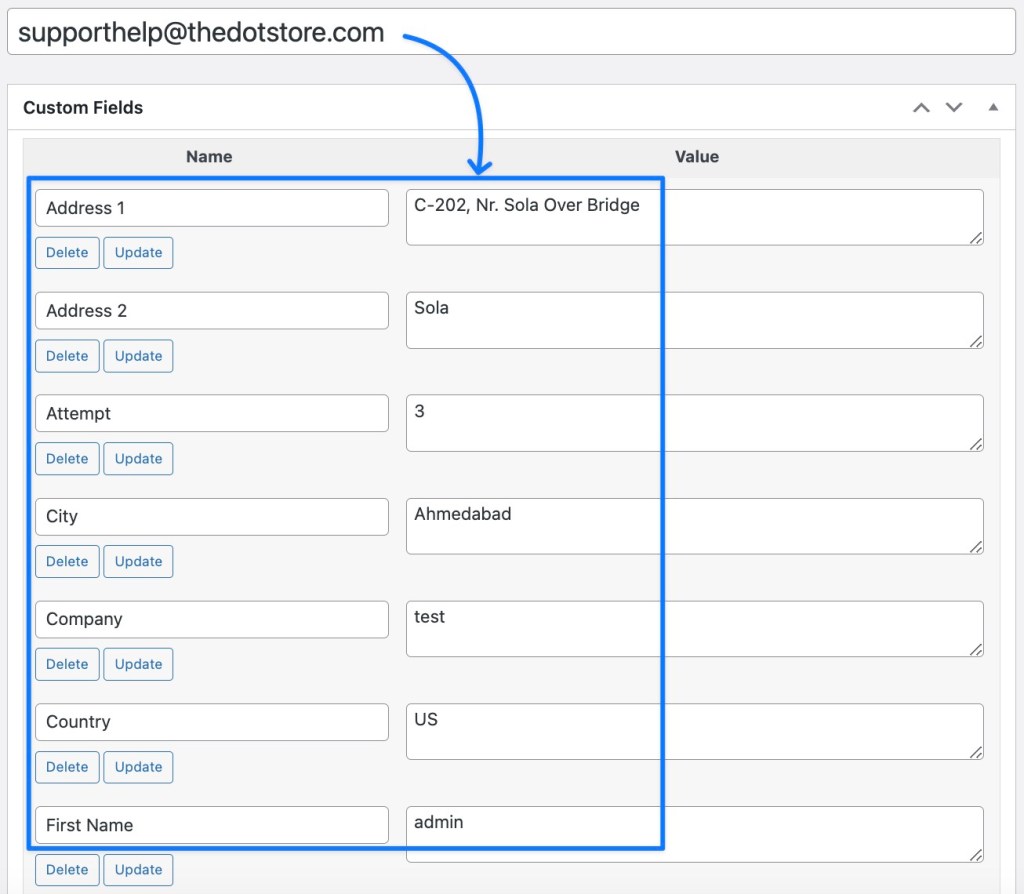Click the City name field

(x=212, y=517)
